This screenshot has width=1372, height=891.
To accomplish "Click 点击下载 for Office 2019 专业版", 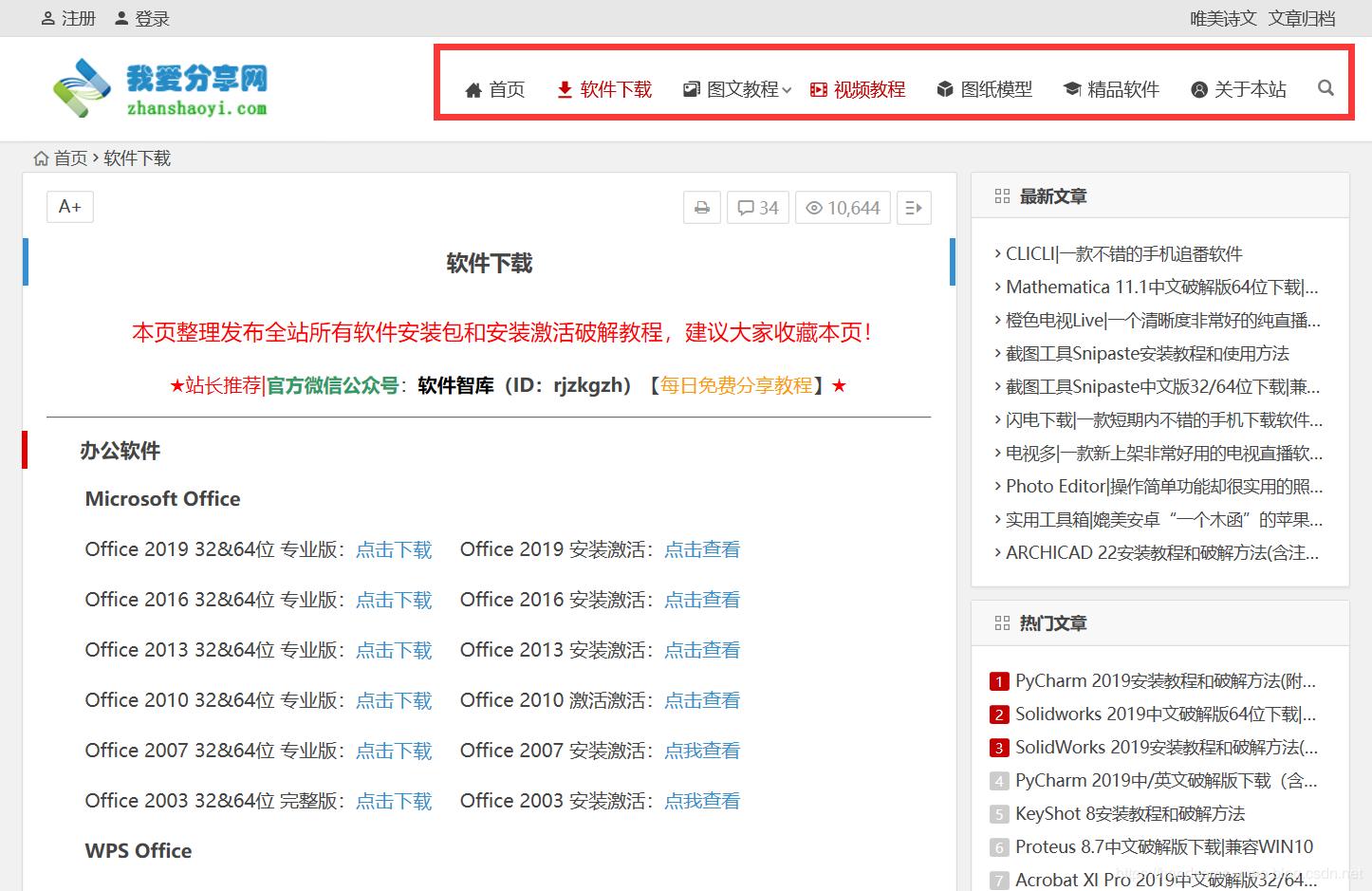I will point(394,549).
